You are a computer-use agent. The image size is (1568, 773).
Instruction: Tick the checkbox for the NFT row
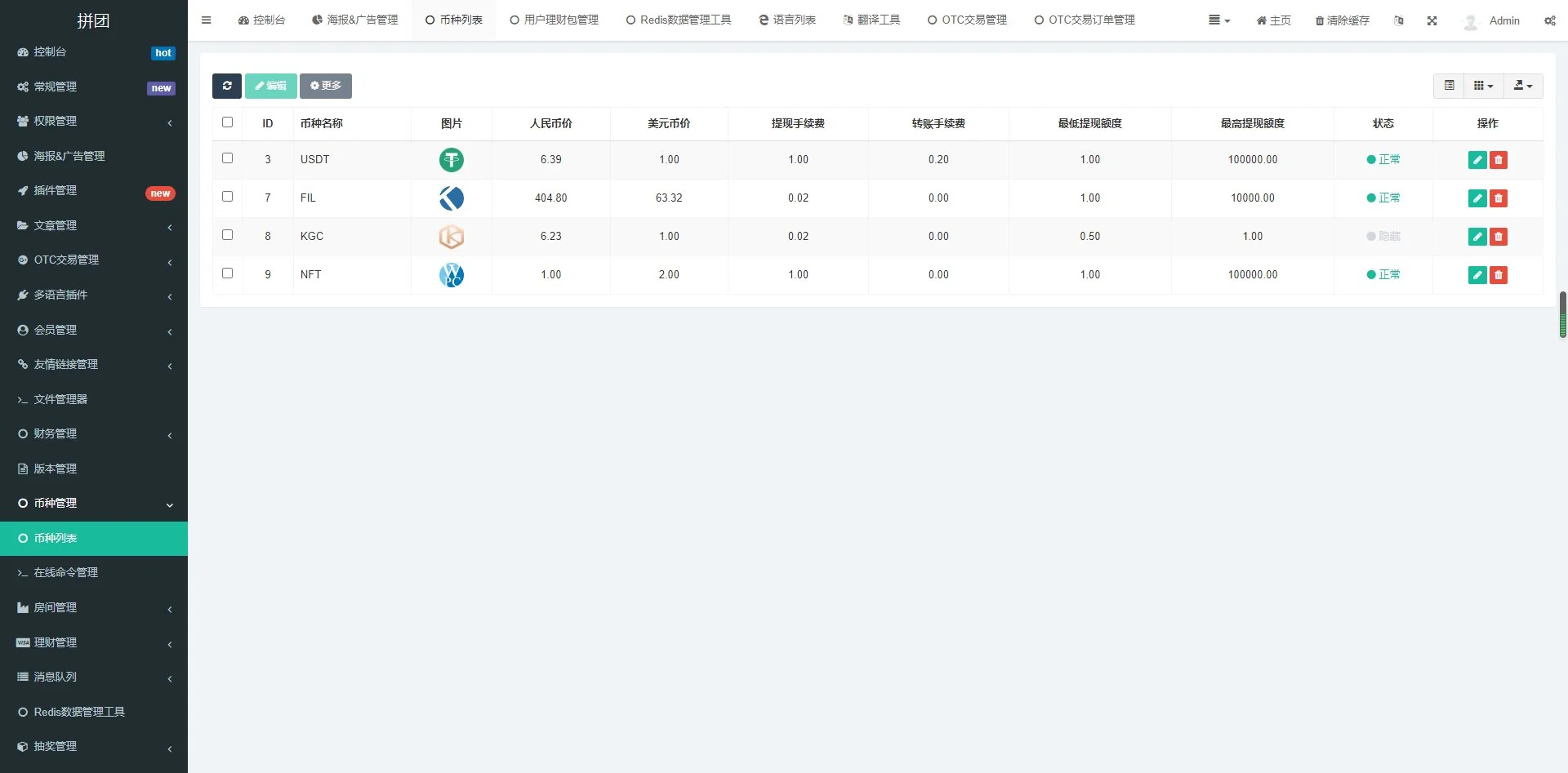coord(227,273)
